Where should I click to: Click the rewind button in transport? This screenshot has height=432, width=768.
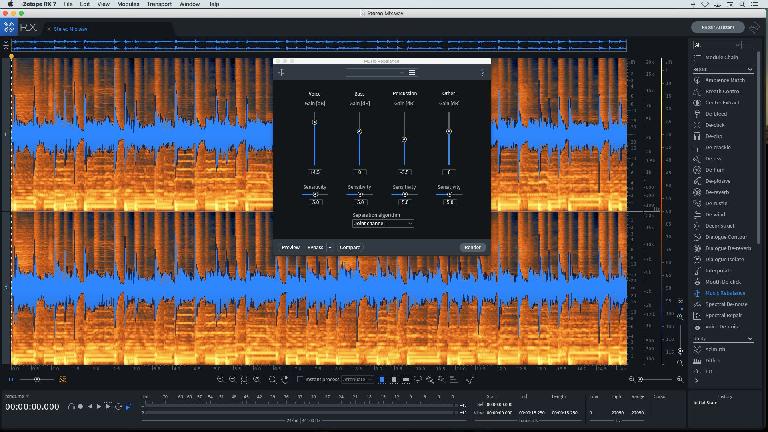click(x=90, y=407)
